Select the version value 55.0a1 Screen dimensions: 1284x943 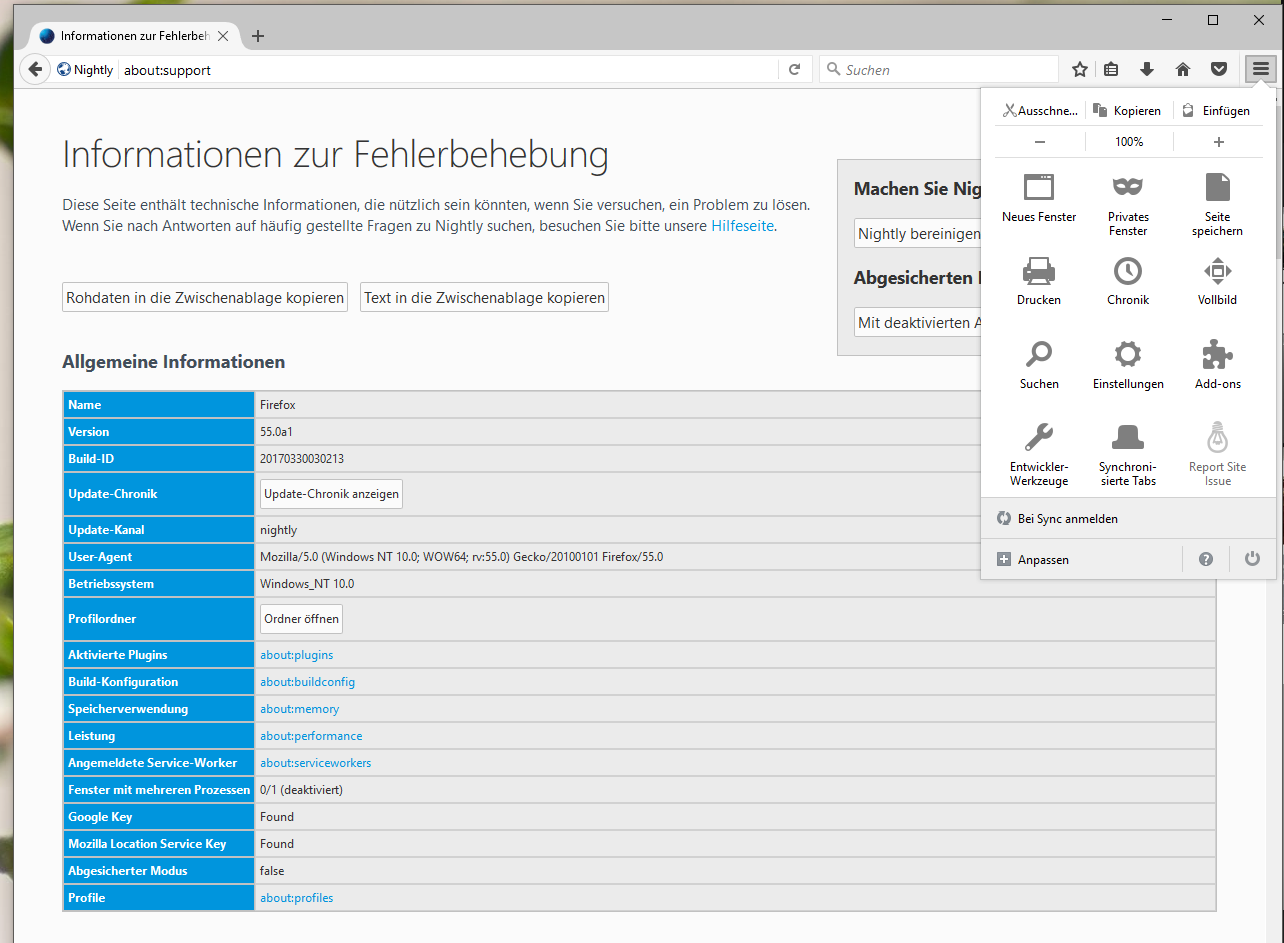coord(276,432)
